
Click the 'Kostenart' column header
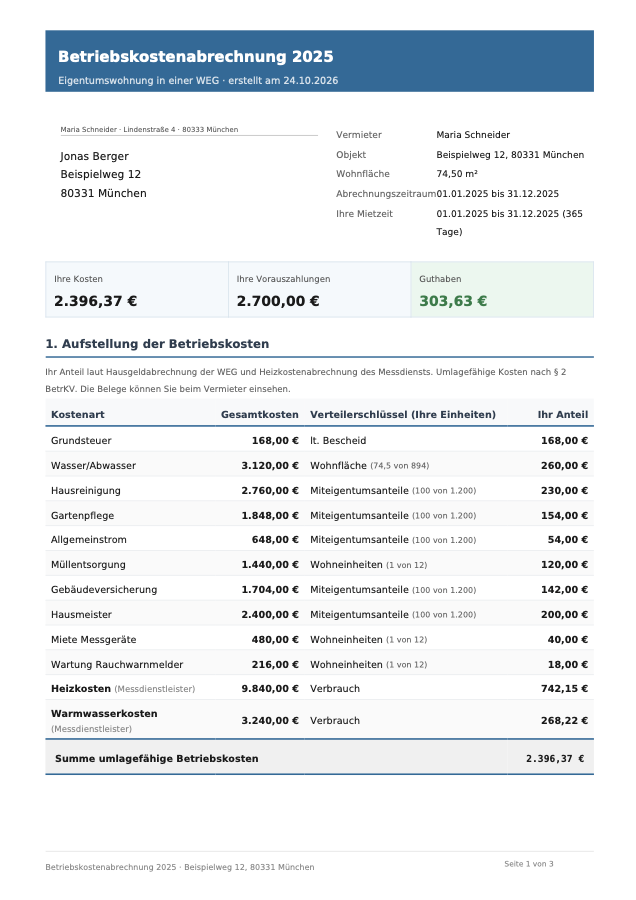(x=77, y=414)
